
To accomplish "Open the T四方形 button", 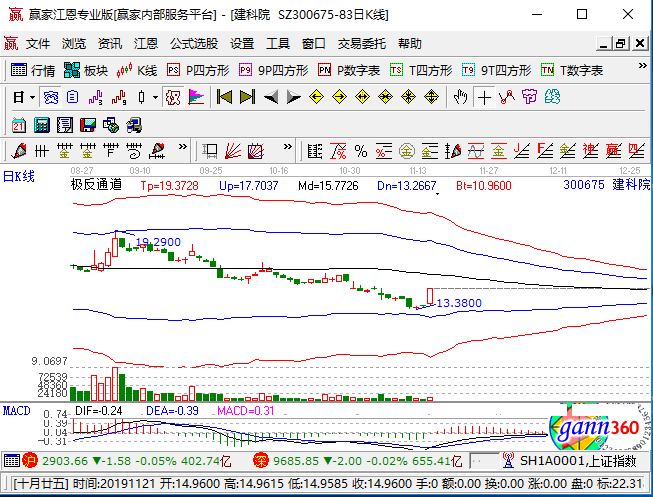I will pyautogui.click(x=421, y=70).
